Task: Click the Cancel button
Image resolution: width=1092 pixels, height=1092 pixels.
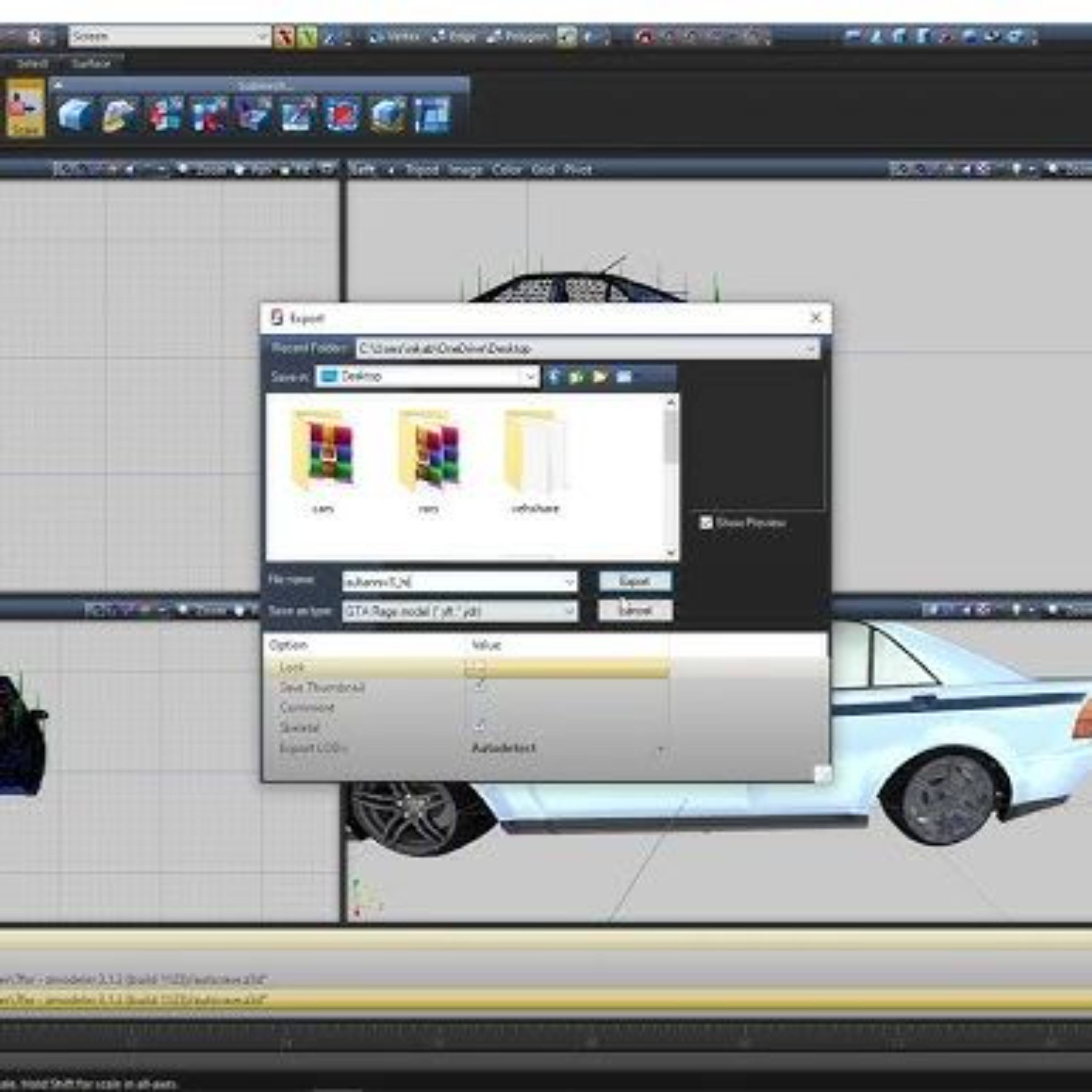Action: pos(635,610)
